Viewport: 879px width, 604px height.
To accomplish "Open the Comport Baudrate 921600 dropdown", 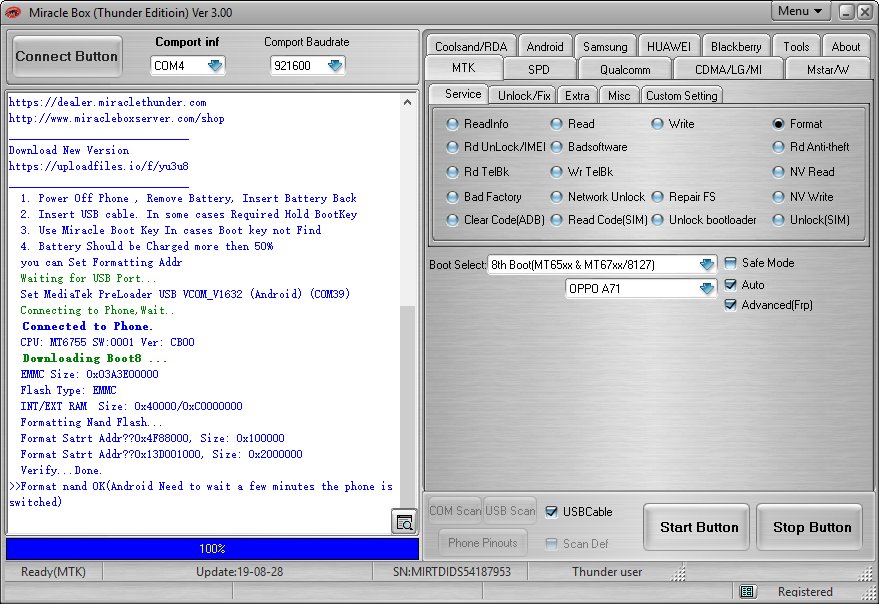I will pyautogui.click(x=335, y=66).
